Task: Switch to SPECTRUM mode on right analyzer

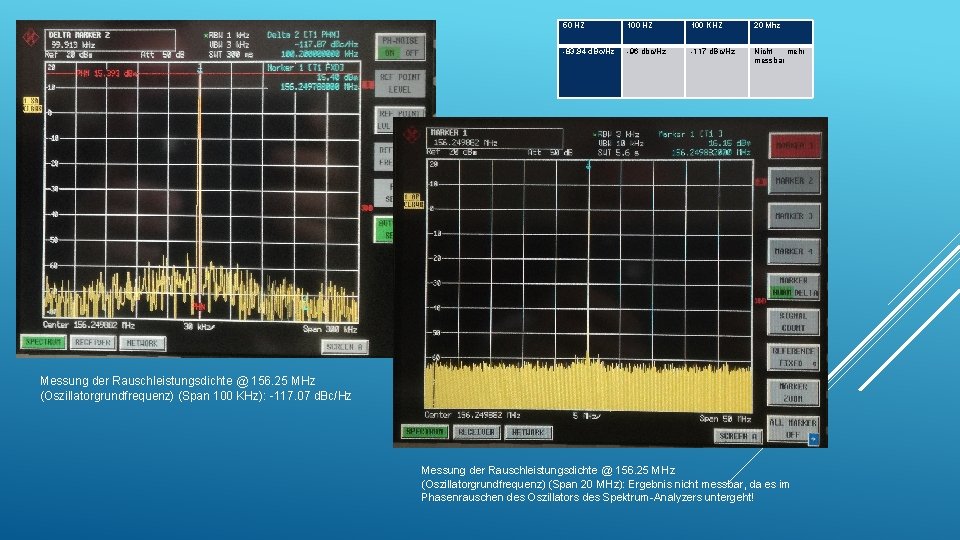Action: click(x=425, y=432)
